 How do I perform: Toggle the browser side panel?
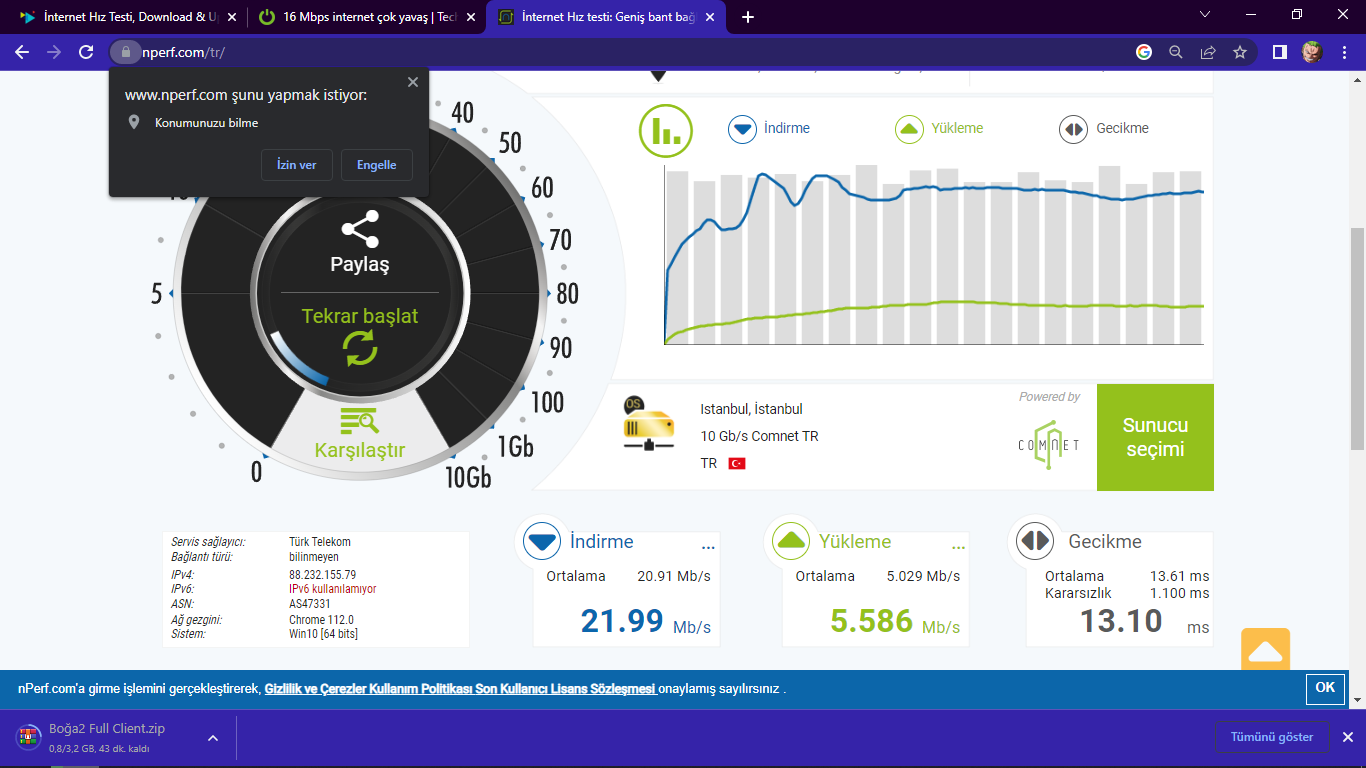[1279, 52]
